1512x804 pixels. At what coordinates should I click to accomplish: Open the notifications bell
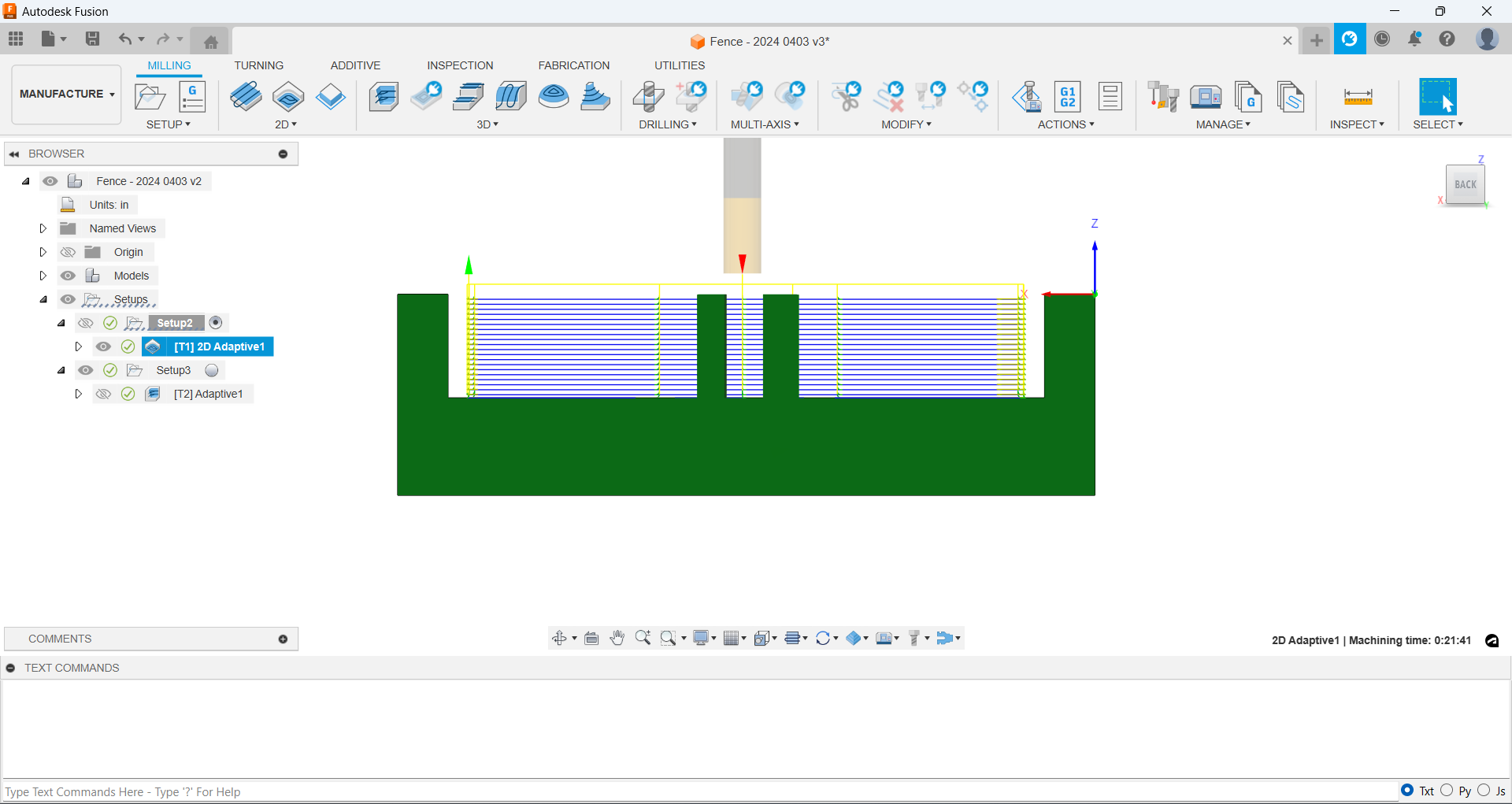1414,39
